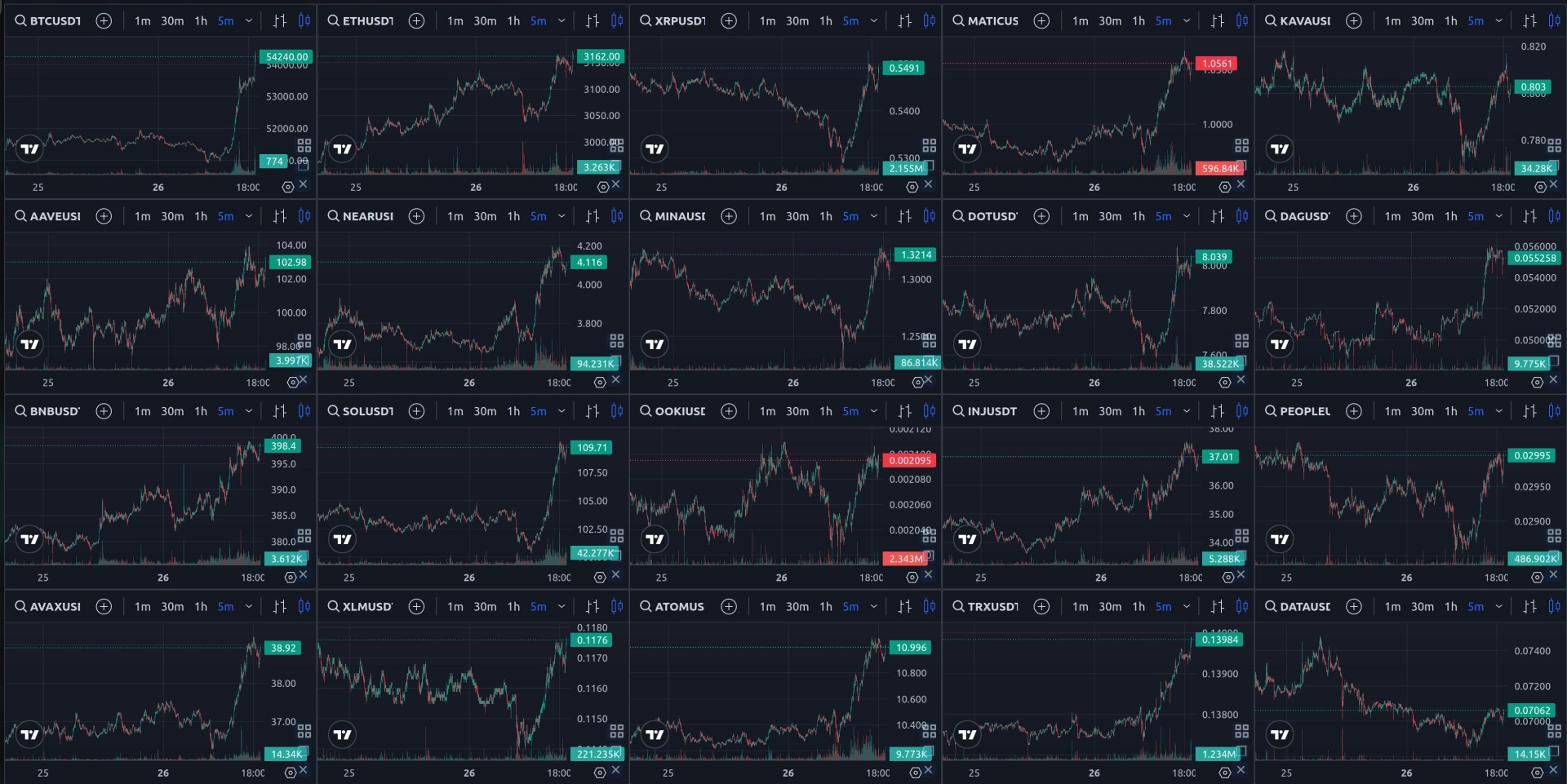Click the PEOPLEUSD symbol name
The width and height of the screenshot is (1567, 784).
pyautogui.click(x=1305, y=411)
